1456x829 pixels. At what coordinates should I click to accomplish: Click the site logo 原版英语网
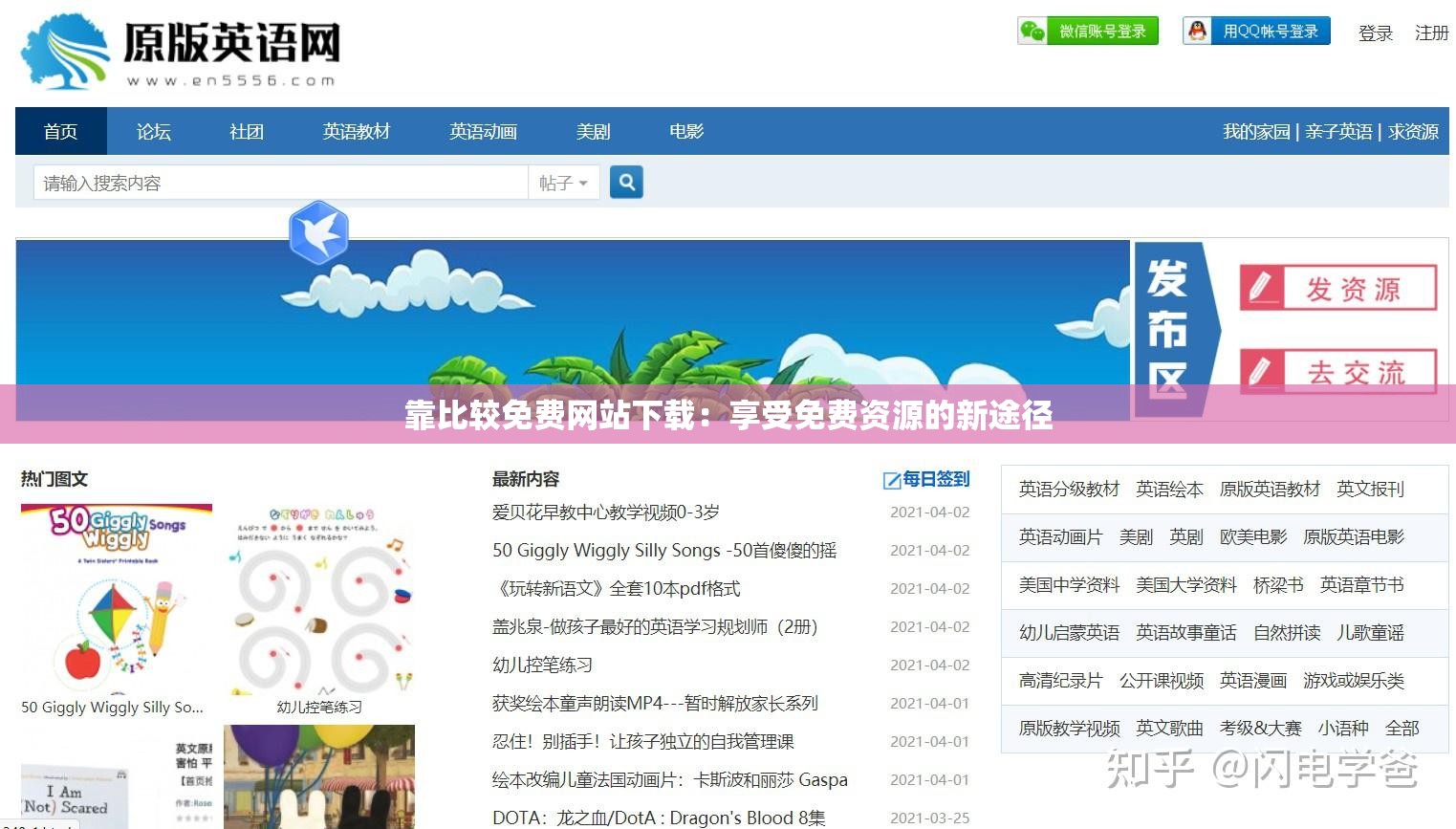tap(180, 53)
